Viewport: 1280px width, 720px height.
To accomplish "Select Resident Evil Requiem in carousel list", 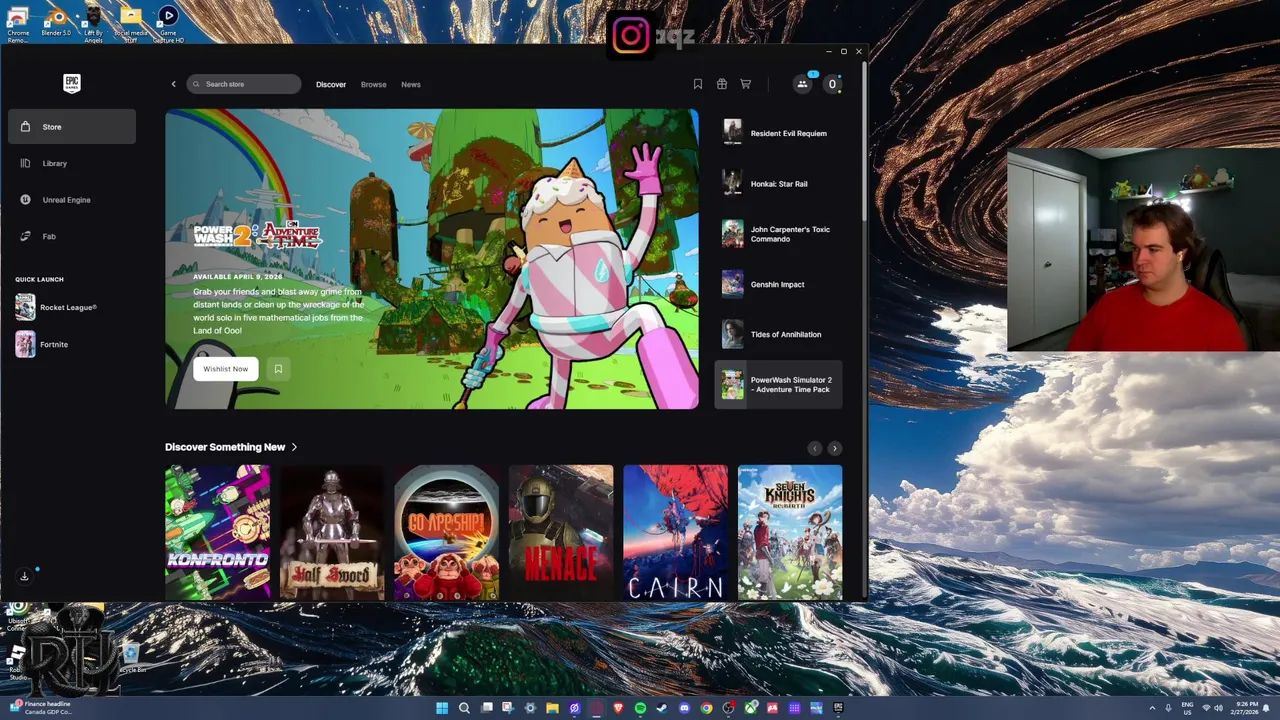I will (779, 133).
